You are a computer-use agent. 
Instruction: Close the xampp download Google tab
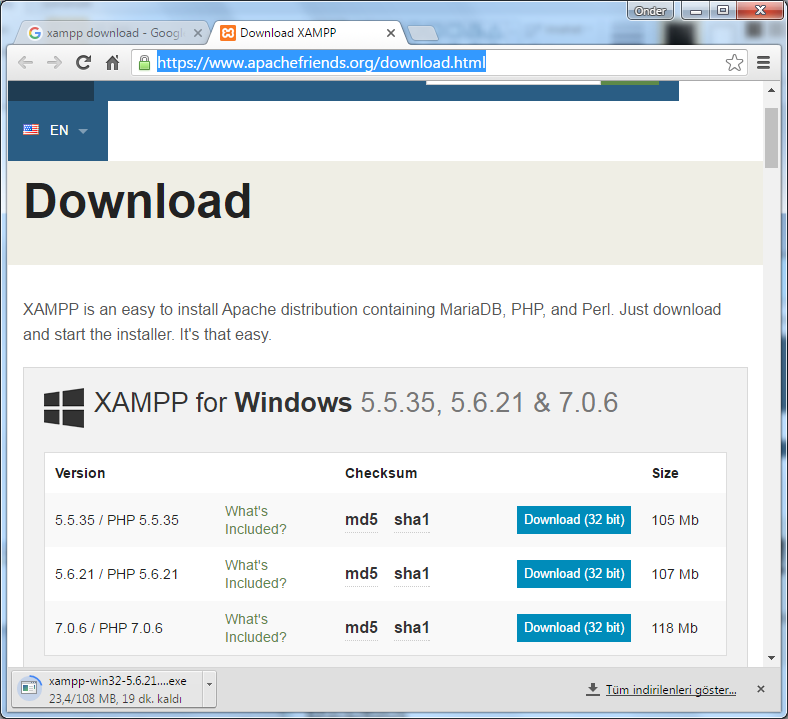pos(198,33)
